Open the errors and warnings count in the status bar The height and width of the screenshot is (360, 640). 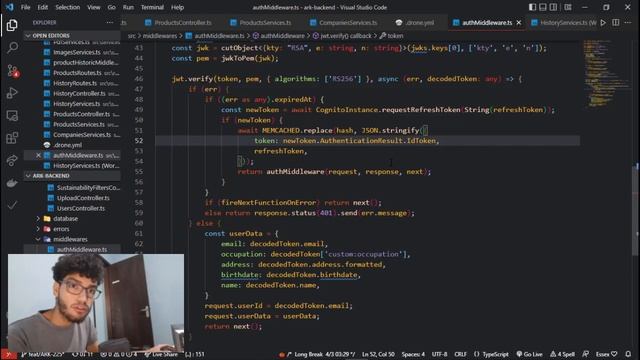tap(119, 354)
